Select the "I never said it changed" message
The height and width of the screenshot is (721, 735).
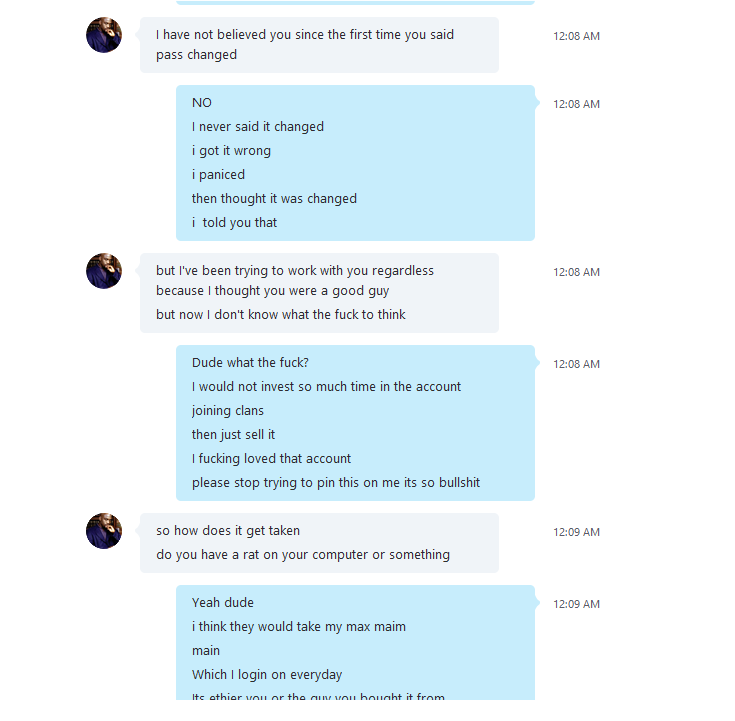[258, 127]
